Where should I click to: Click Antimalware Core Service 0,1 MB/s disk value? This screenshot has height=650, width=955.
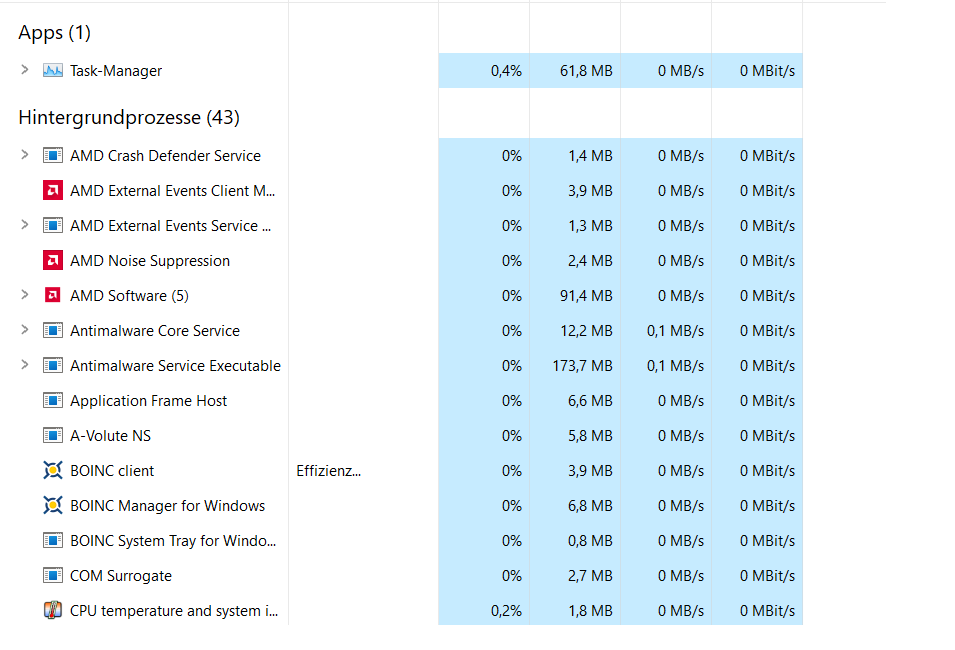coord(675,331)
